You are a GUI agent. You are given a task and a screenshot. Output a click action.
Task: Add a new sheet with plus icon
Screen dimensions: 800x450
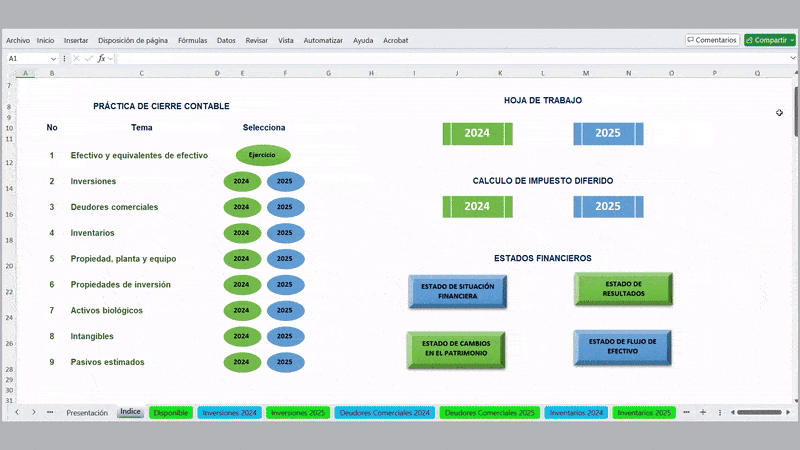point(702,412)
